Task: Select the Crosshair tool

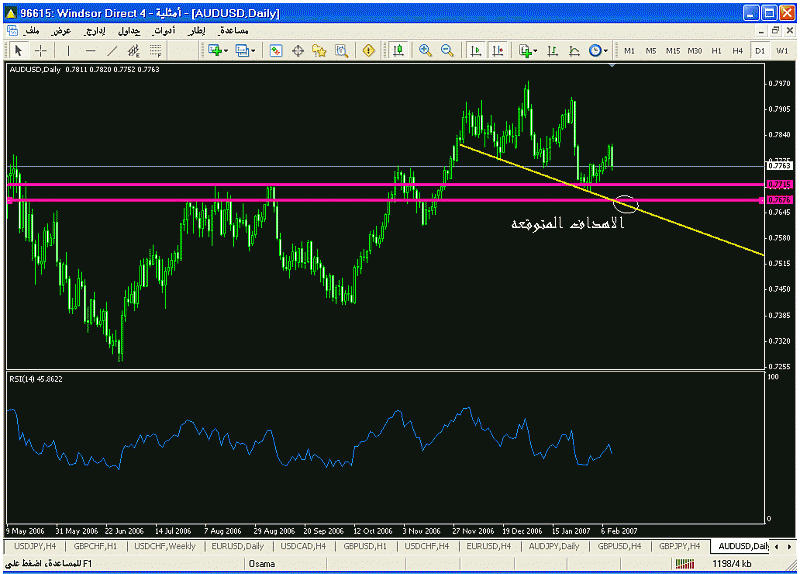Action: tap(41, 50)
